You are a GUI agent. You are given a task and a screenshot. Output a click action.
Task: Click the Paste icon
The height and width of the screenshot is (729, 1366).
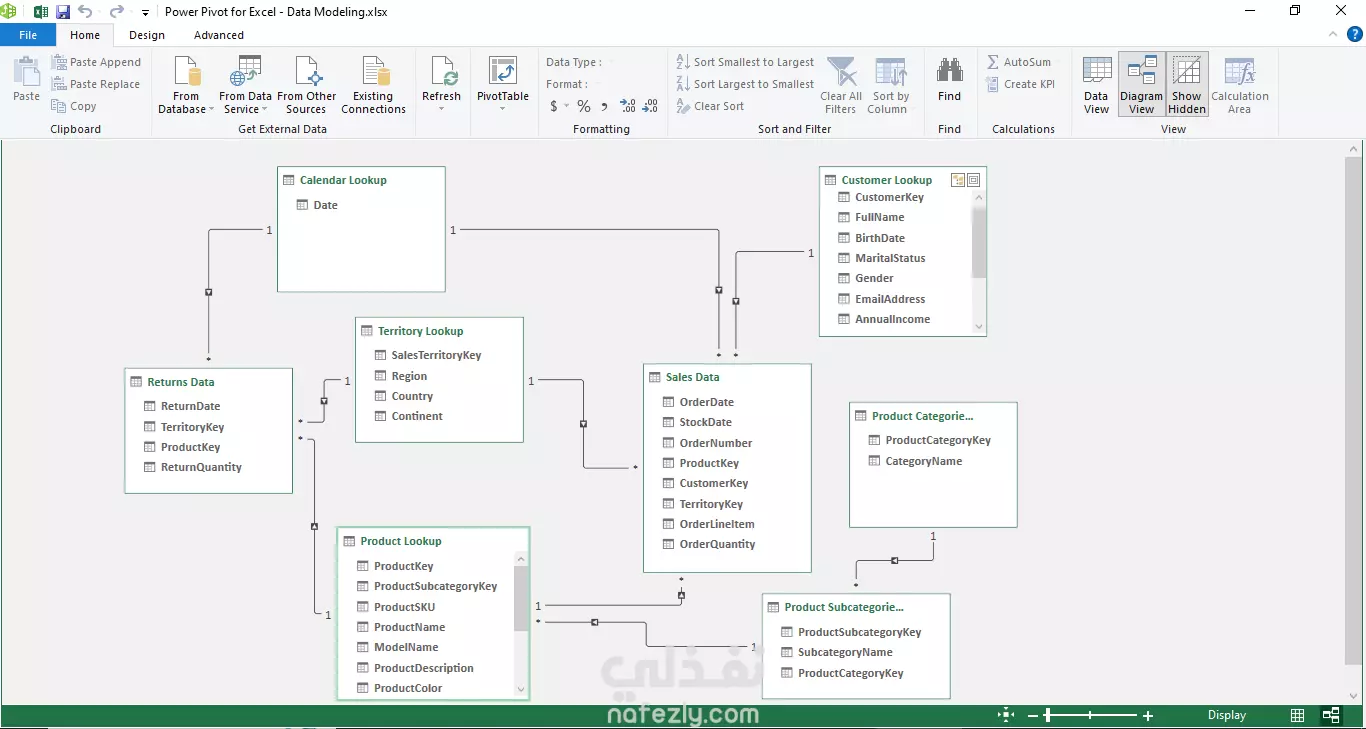click(x=26, y=72)
